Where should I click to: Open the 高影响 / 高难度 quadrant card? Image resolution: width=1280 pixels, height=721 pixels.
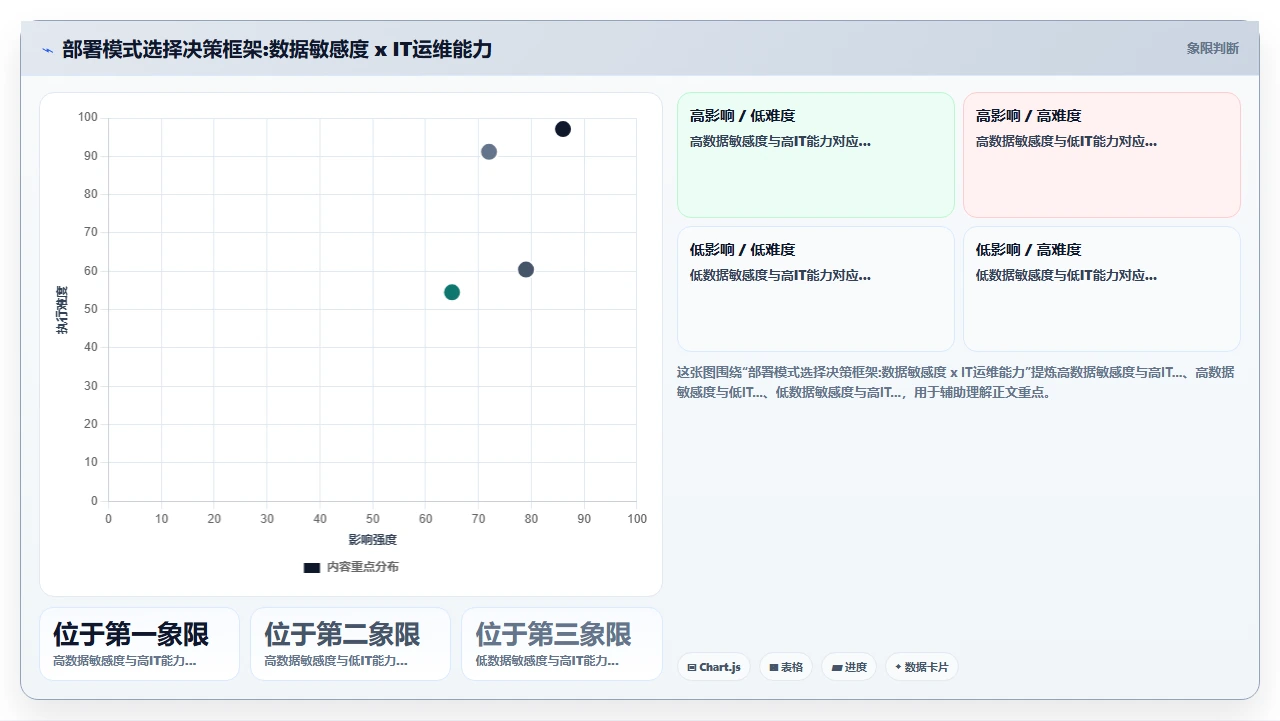[x=1102, y=155]
